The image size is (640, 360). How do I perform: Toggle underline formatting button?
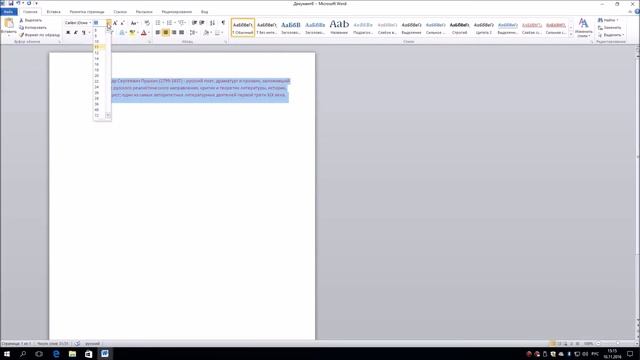pyautogui.click(x=83, y=32)
